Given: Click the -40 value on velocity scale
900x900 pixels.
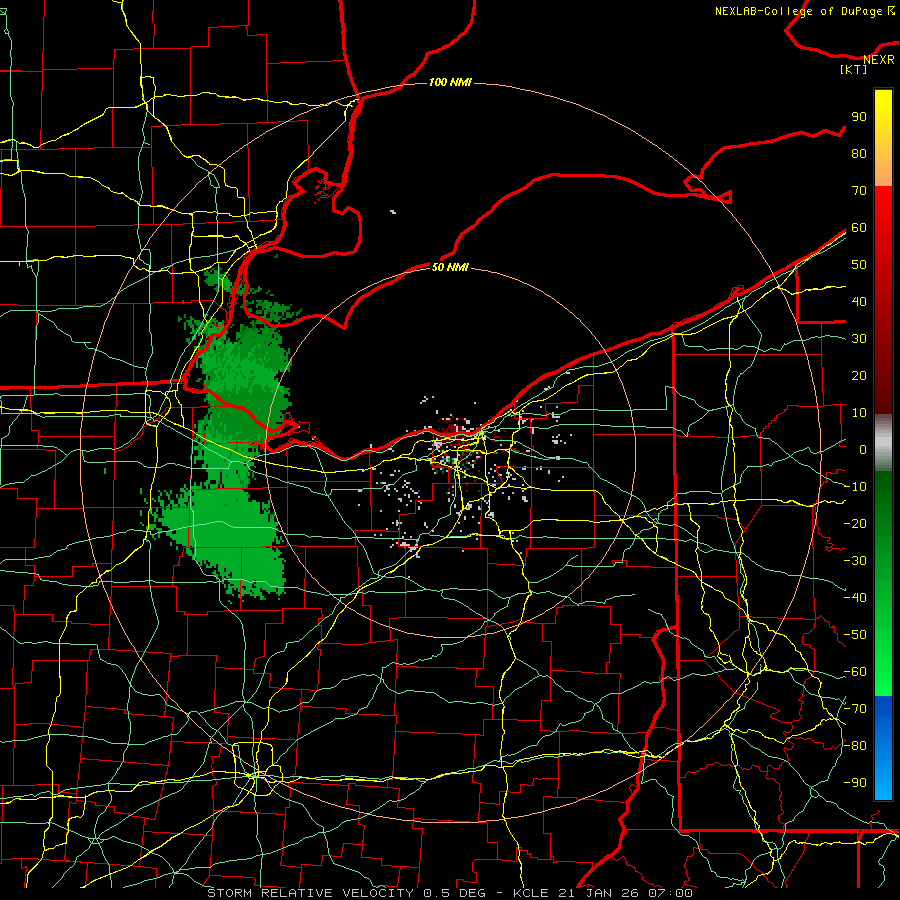Looking at the screenshot, I should pyautogui.click(x=855, y=598).
